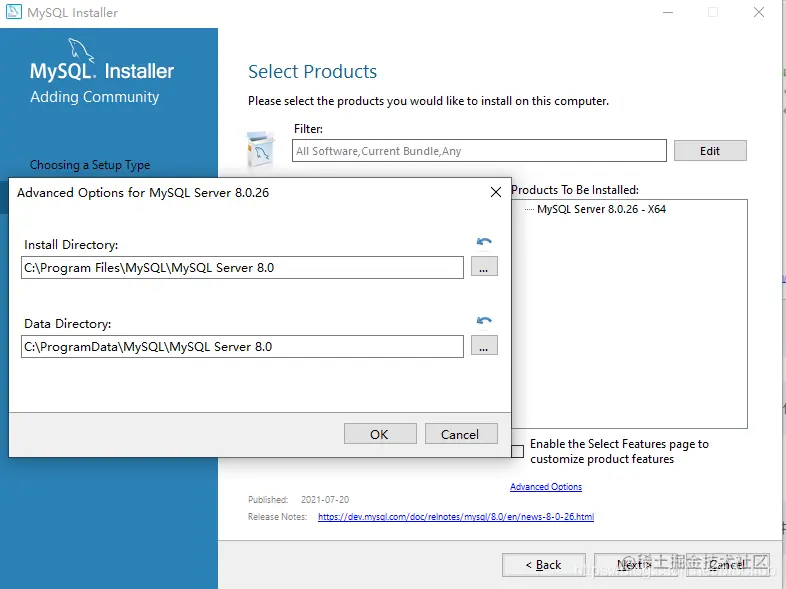Click the MySQL product box icon
Viewport: 786px width, 589px height.
click(261, 148)
